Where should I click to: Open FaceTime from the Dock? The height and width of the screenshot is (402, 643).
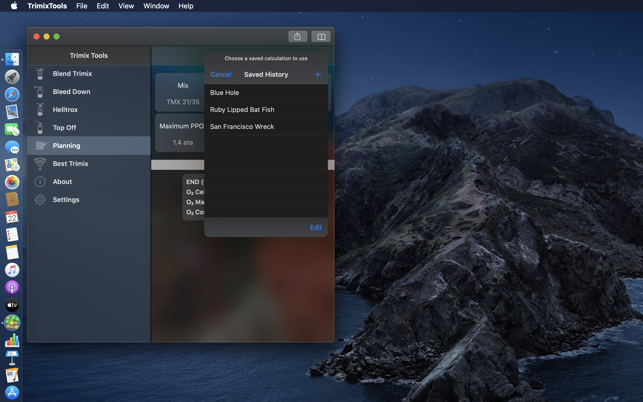12,130
